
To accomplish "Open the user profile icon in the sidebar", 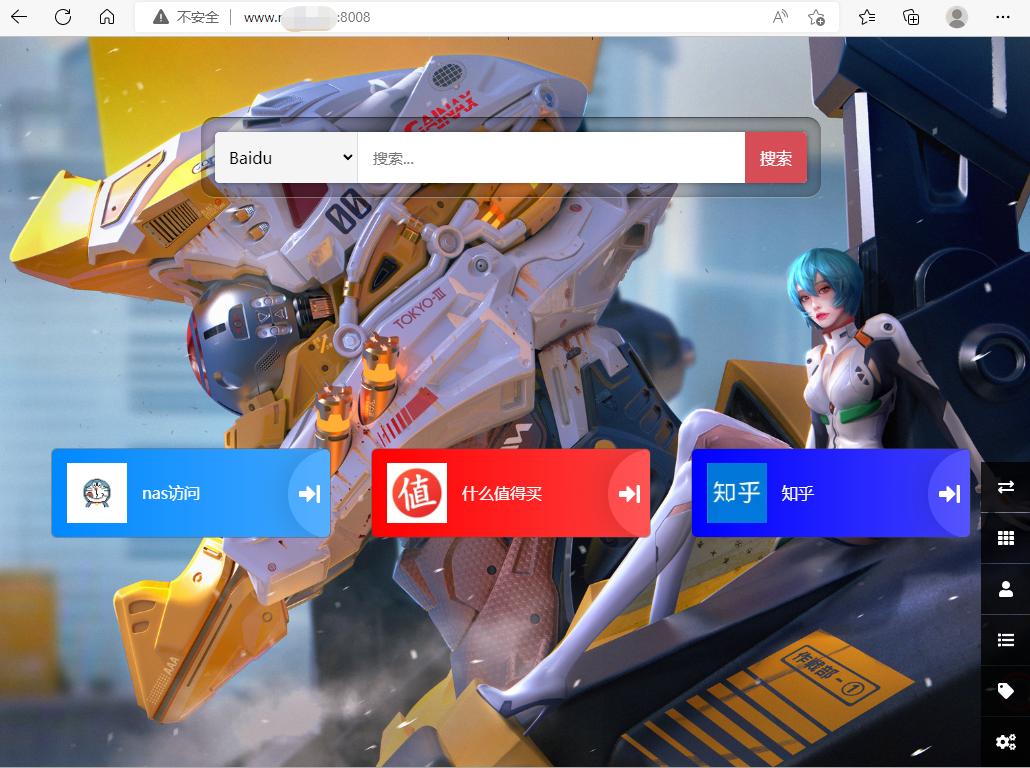I will 1005,588.
